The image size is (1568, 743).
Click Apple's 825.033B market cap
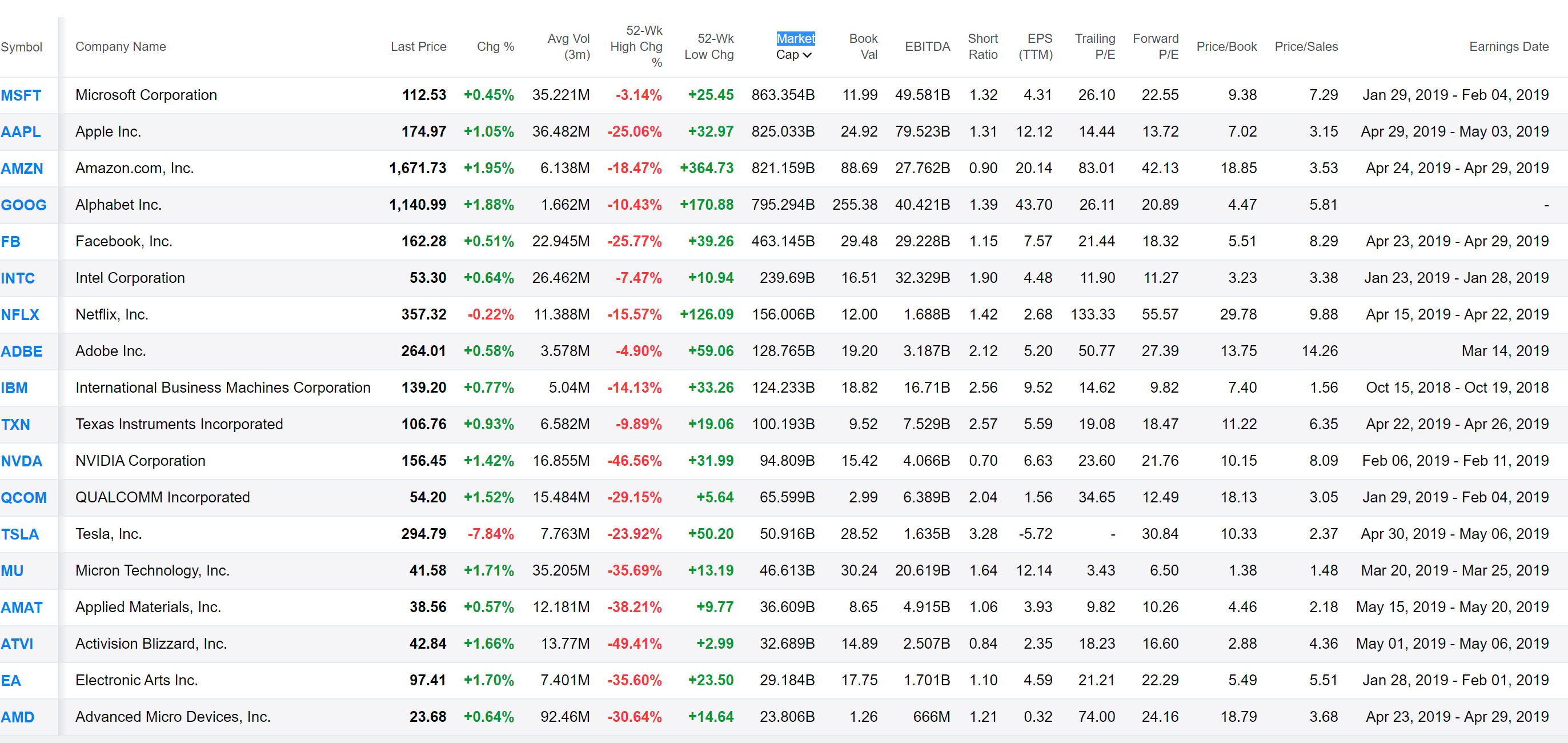[x=783, y=131]
